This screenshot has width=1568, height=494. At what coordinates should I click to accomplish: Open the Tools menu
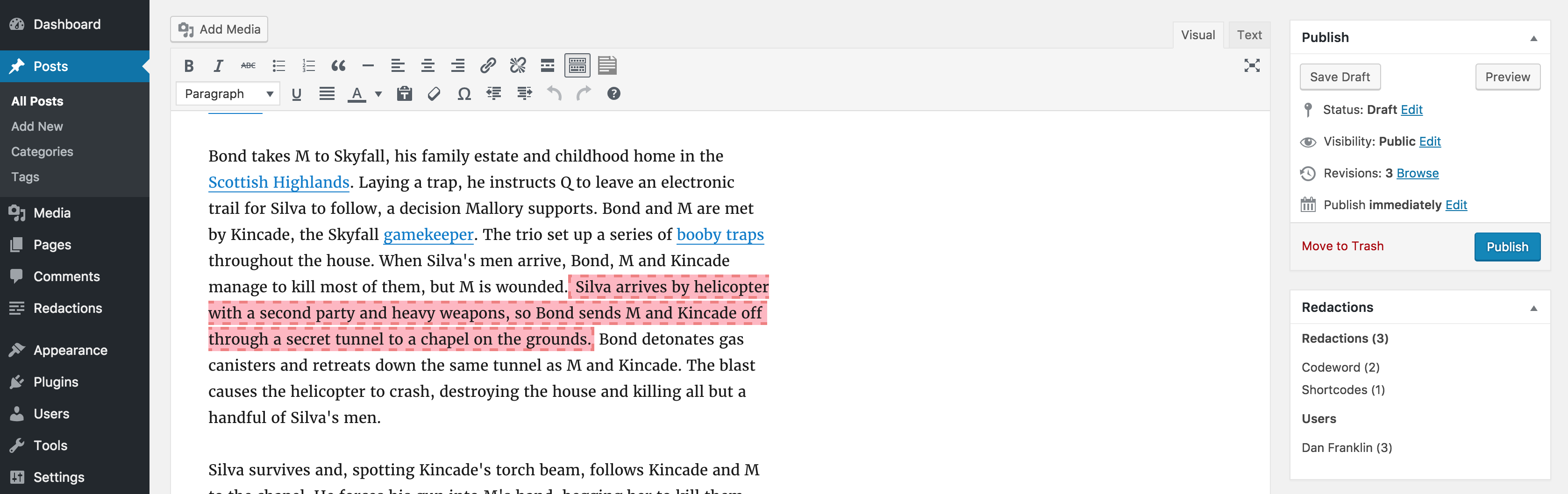pos(74,445)
